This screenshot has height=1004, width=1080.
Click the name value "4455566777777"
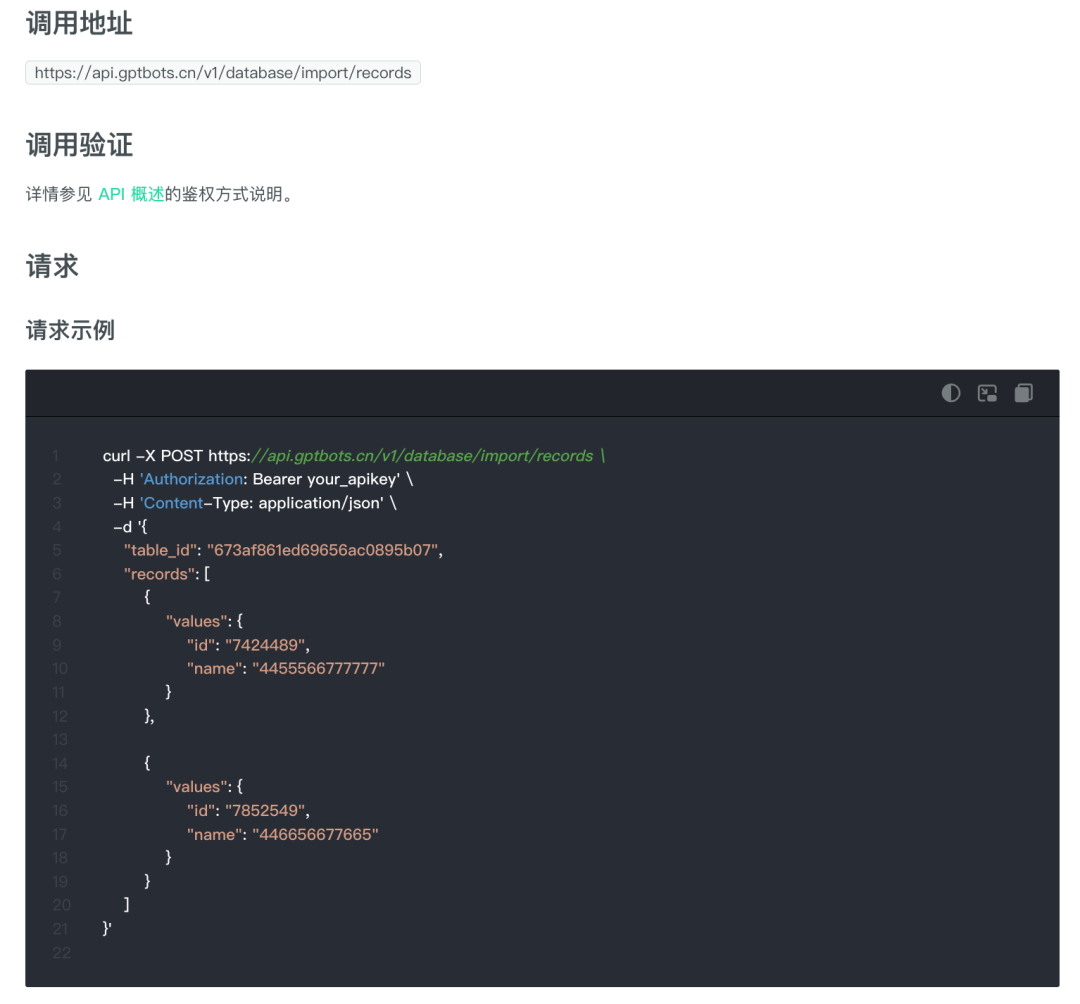[x=318, y=669]
